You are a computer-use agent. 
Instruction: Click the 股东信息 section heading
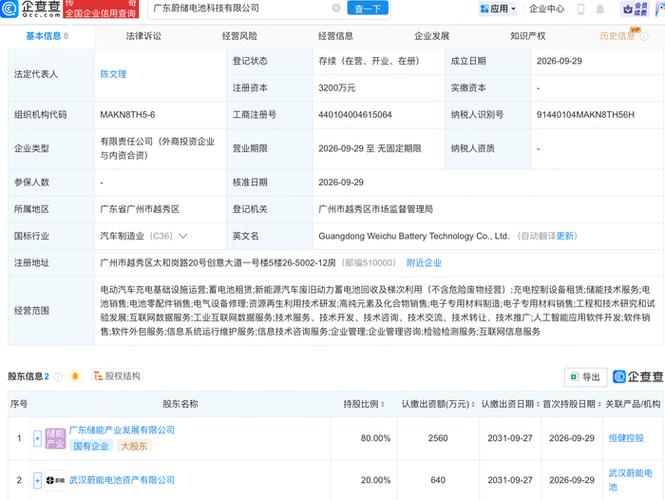(28, 376)
